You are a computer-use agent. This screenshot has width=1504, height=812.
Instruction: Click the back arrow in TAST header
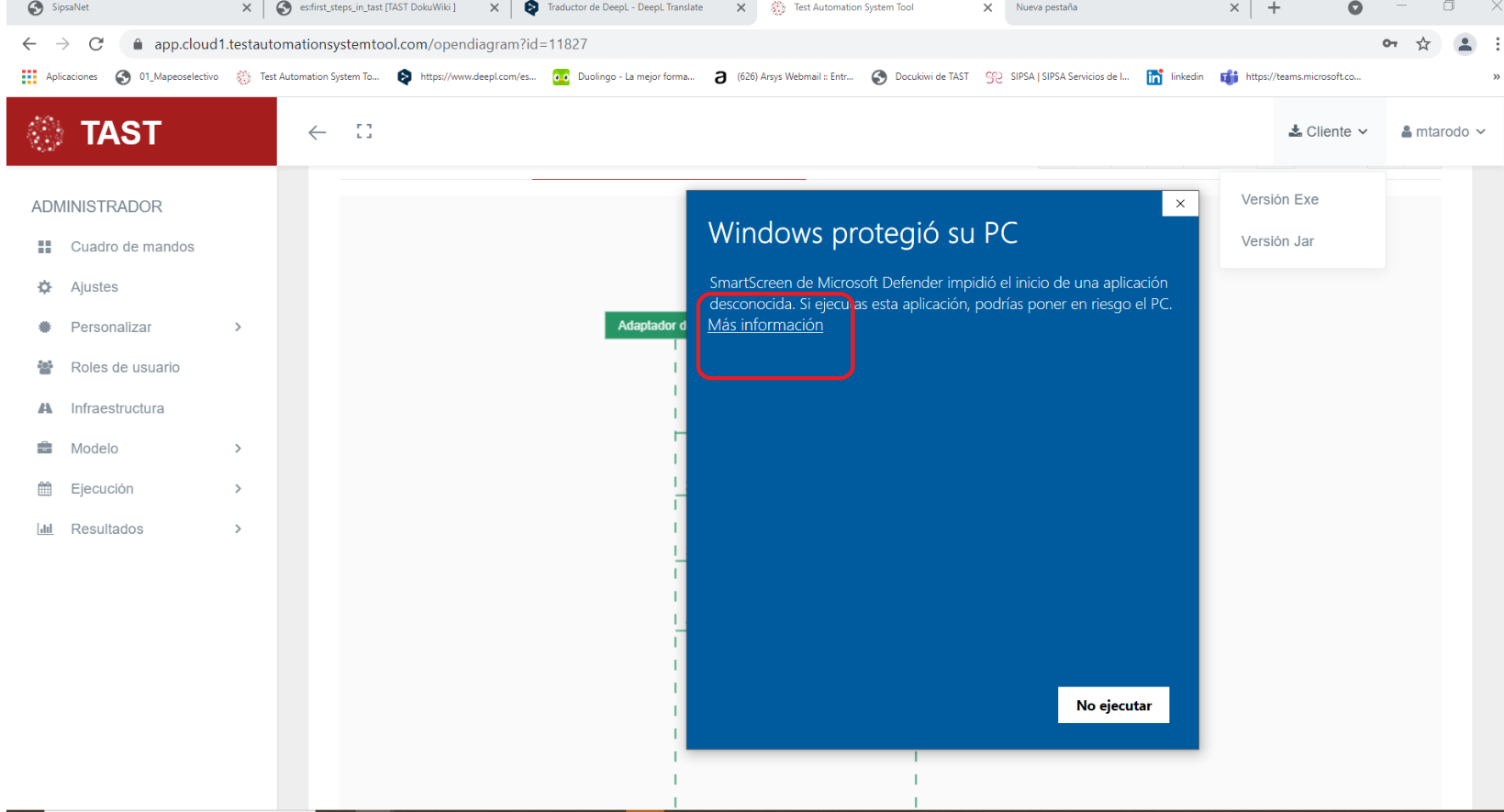click(x=318, y=132)
